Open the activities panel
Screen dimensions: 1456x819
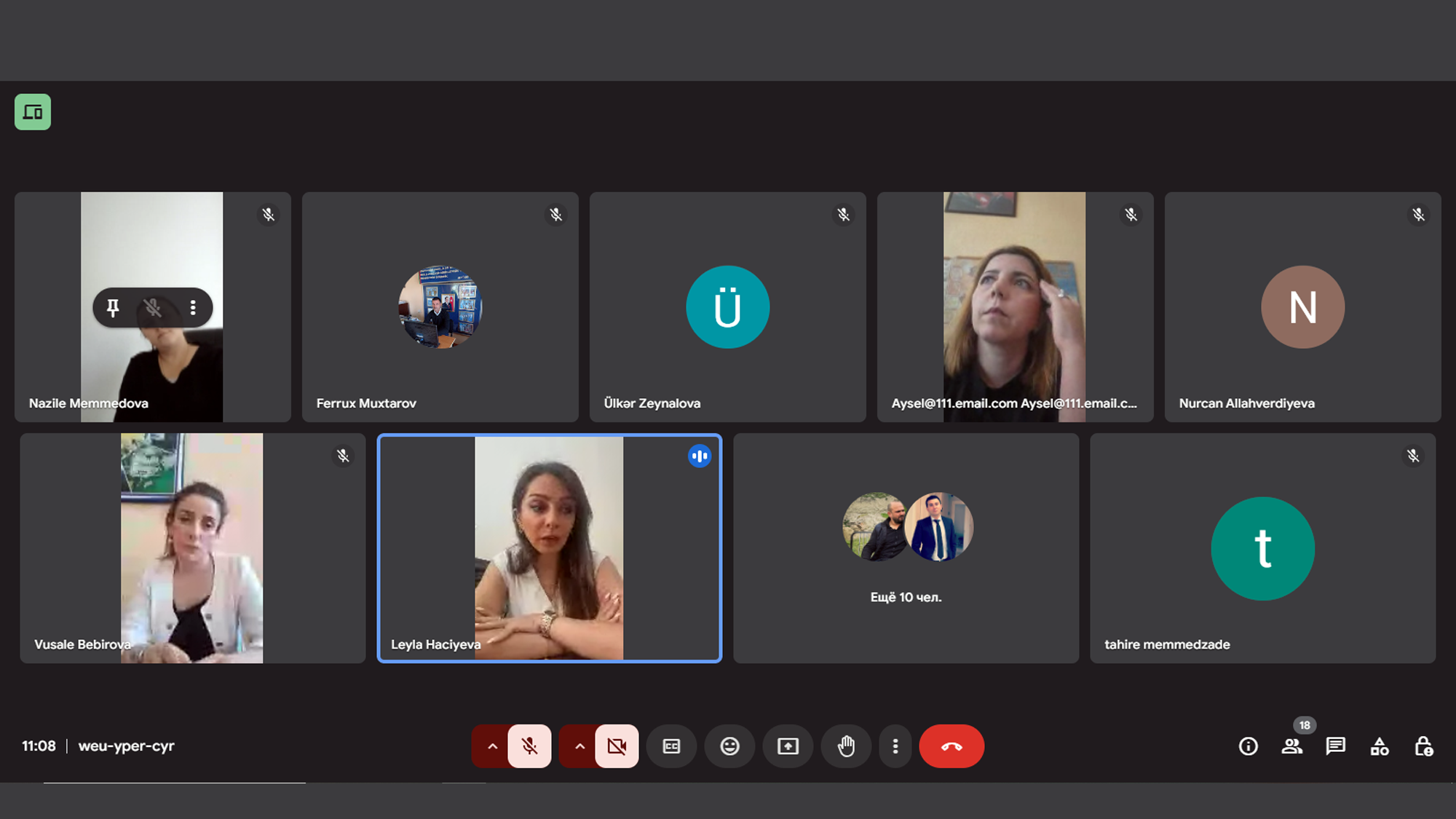(1380, 746)
